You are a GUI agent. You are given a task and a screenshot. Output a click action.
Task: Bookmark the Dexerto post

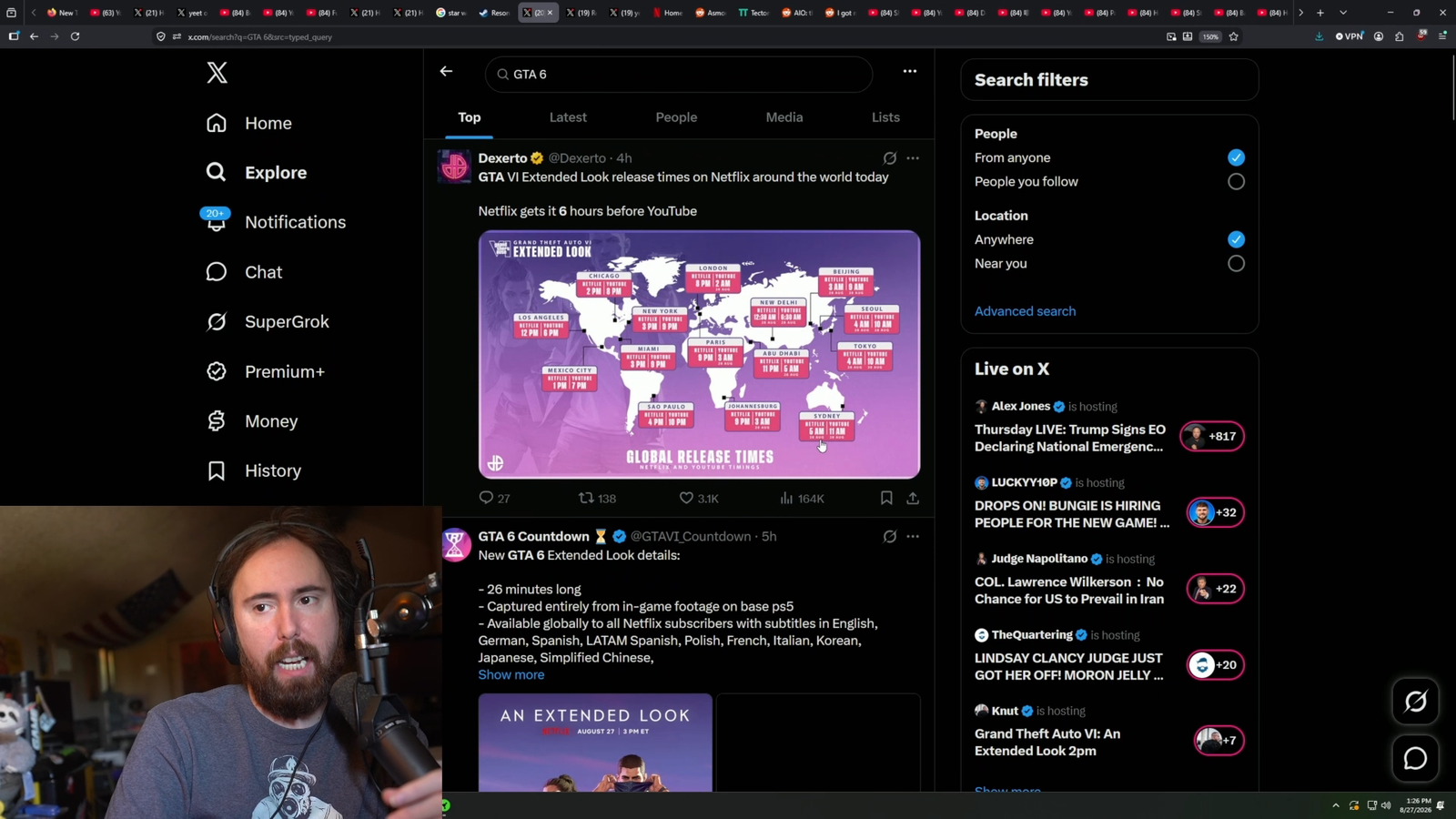pos(886,498)
